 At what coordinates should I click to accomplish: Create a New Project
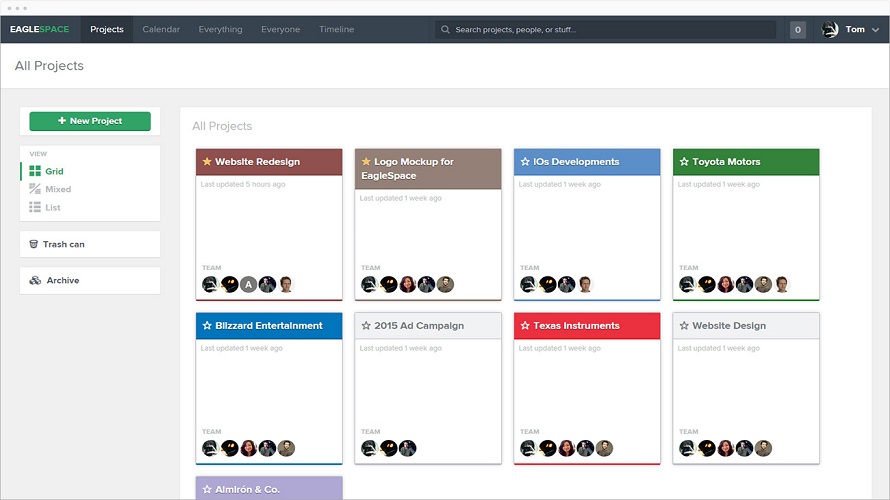click(90, 121)
